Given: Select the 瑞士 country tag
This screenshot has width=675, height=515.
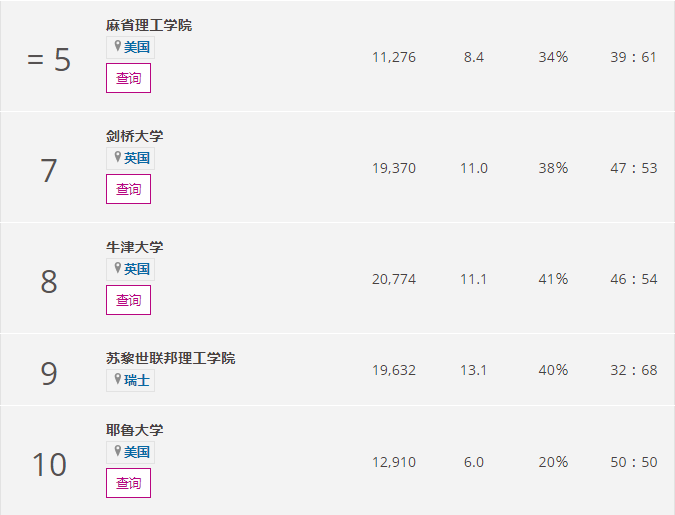Looking at the screenshot, I should [x=137, y=380].
